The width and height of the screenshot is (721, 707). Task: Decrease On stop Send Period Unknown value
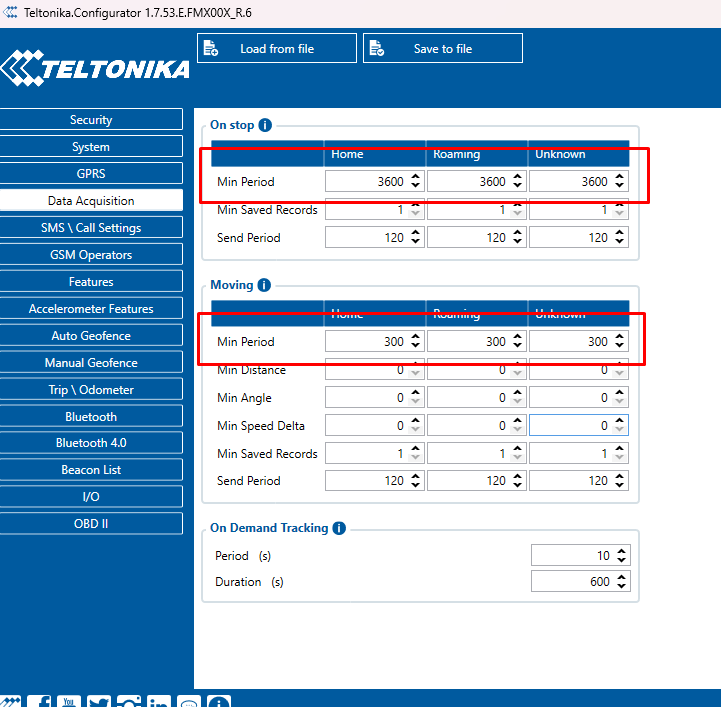[620, 241]
